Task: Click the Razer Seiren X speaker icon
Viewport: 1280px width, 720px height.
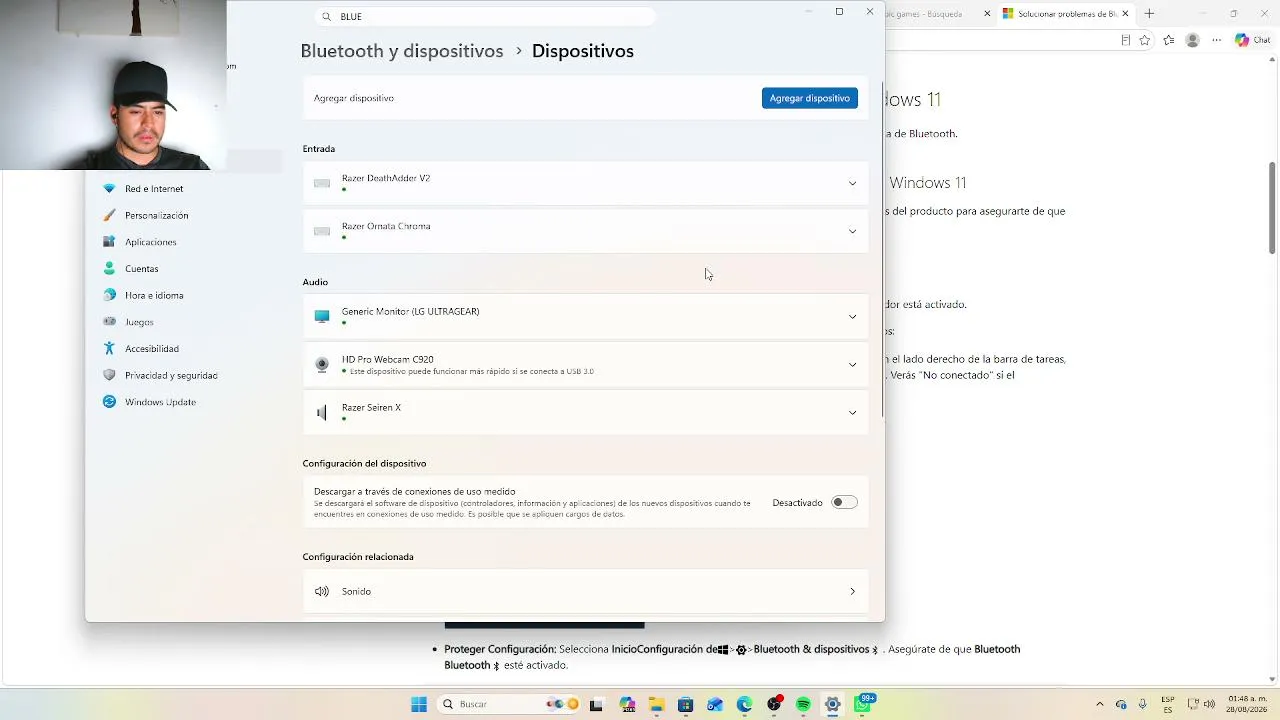Action: (322, 412)
